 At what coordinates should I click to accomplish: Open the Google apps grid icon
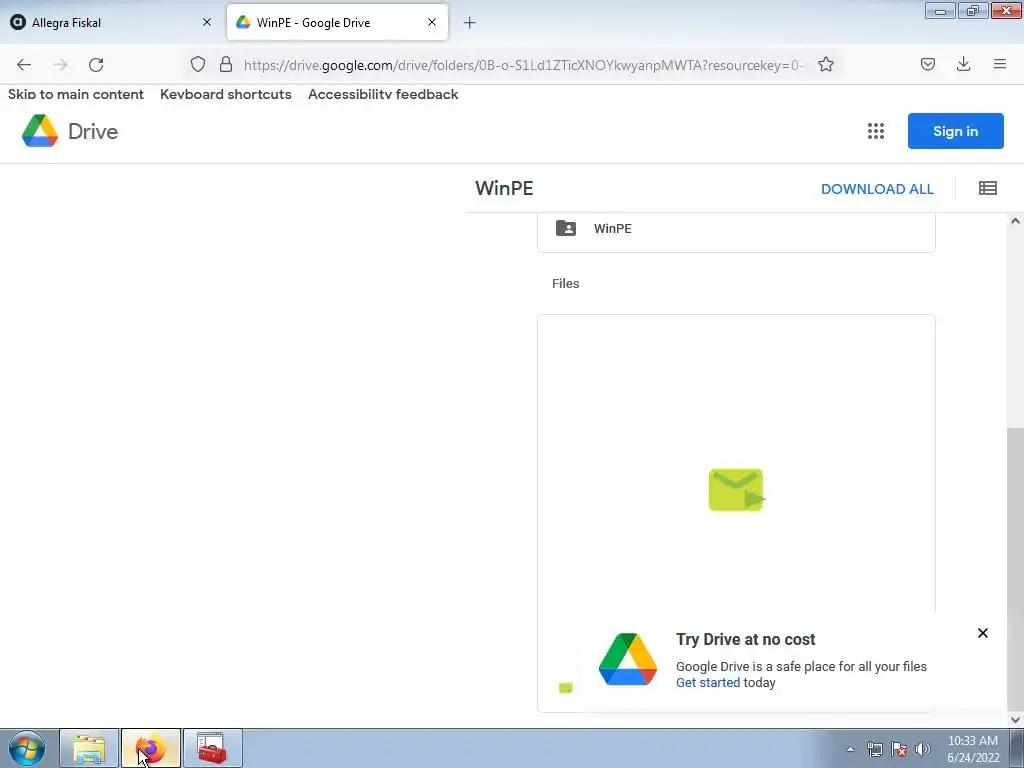point(876,131)
